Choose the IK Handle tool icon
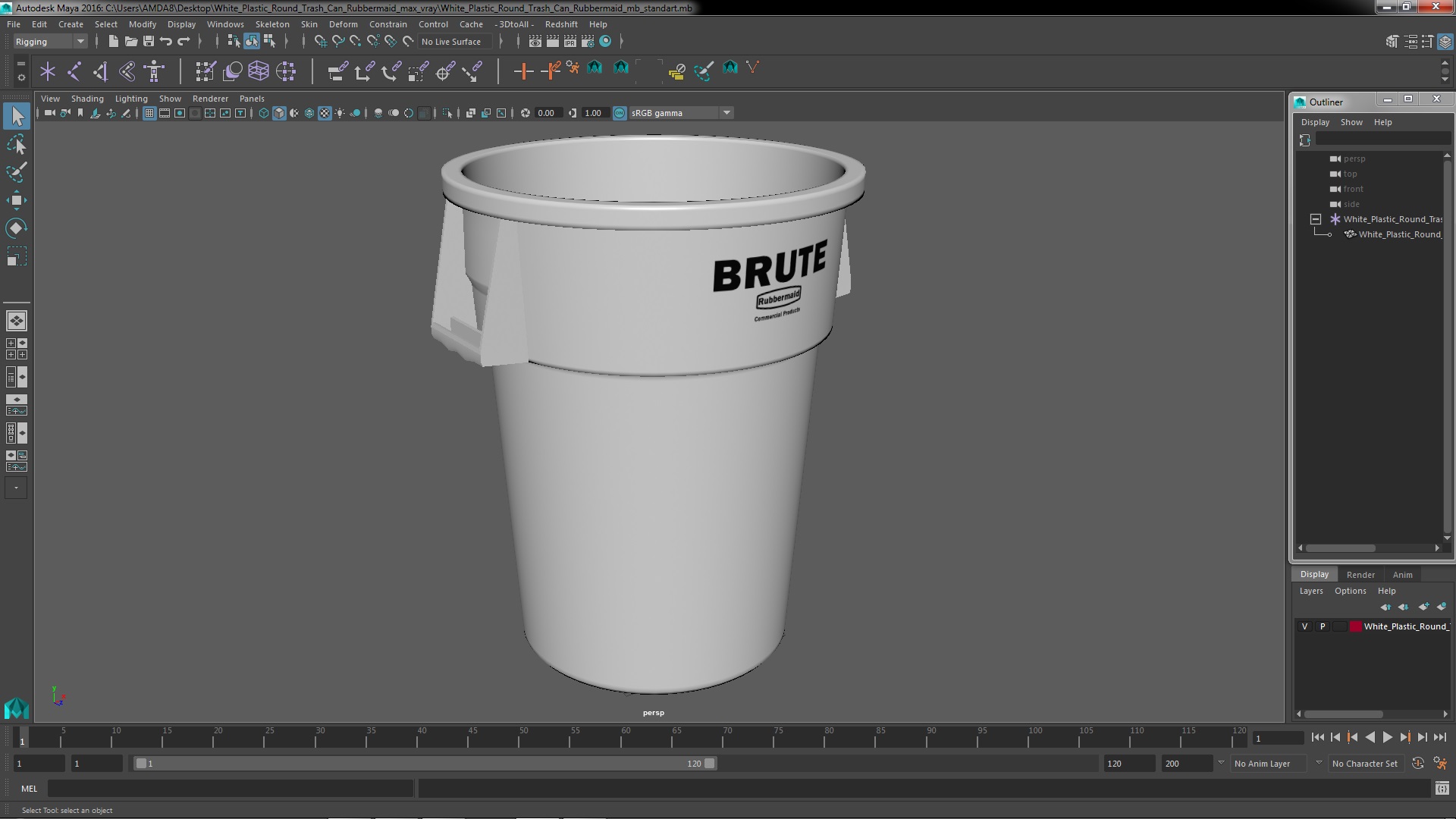Image resolution: width=1456 pixels, height=819 pixels. click(101, 71)
